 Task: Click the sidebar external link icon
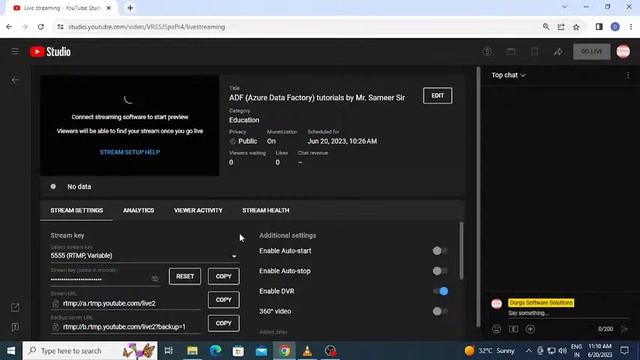pyautogui.click(x=15, y=307)
